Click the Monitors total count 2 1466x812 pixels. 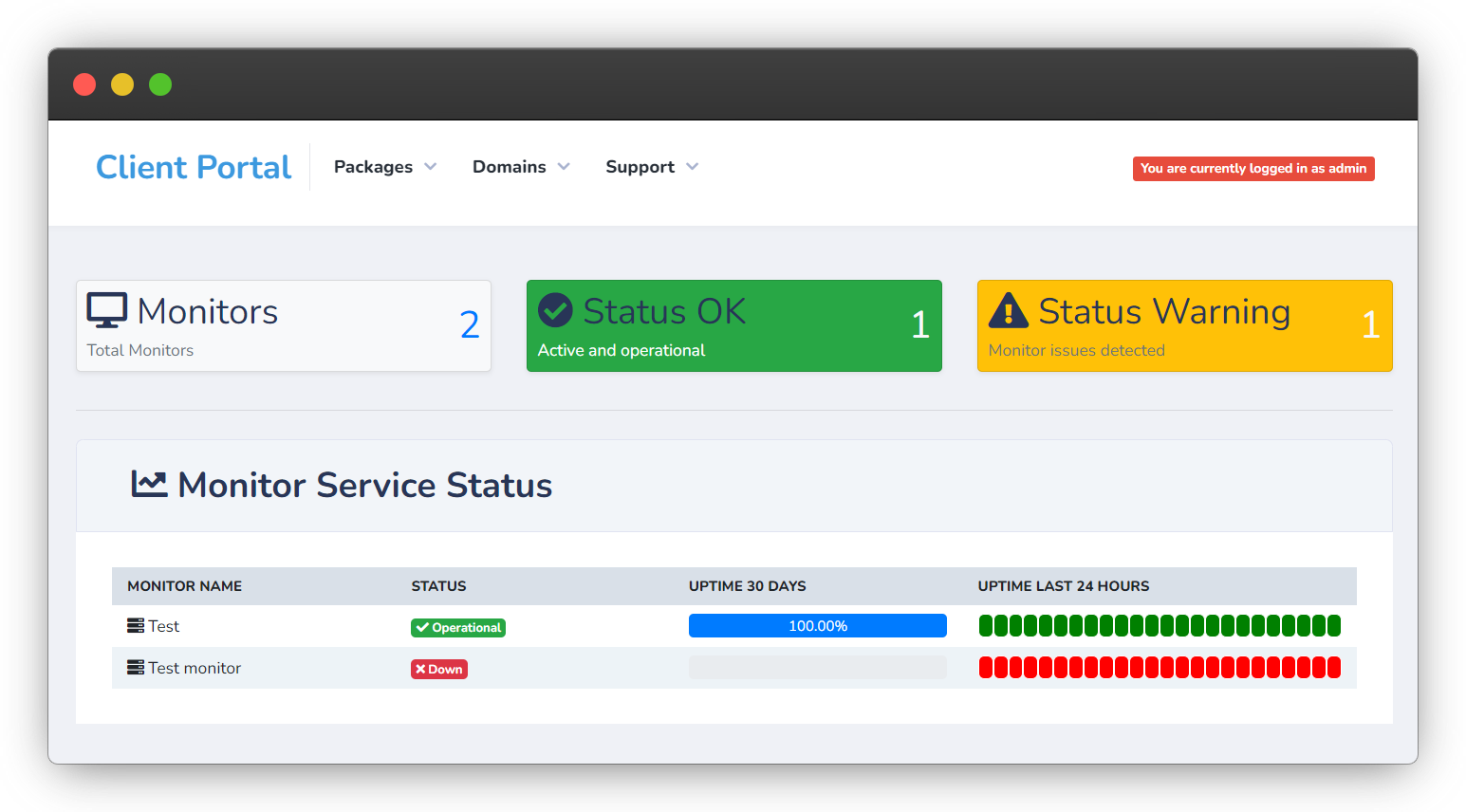click(x=470, y=324)
